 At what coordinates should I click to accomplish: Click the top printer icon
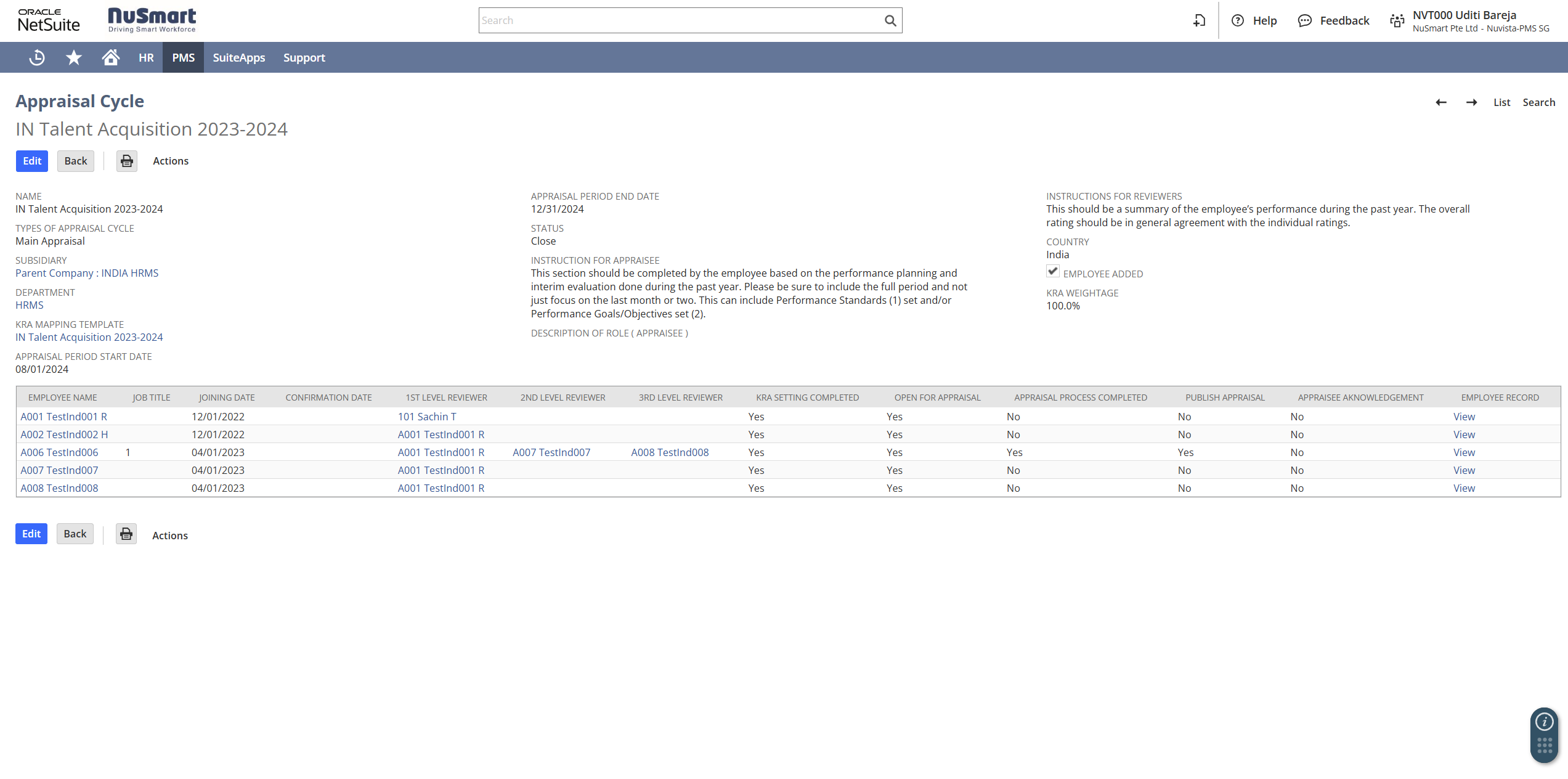pos(127,161)
